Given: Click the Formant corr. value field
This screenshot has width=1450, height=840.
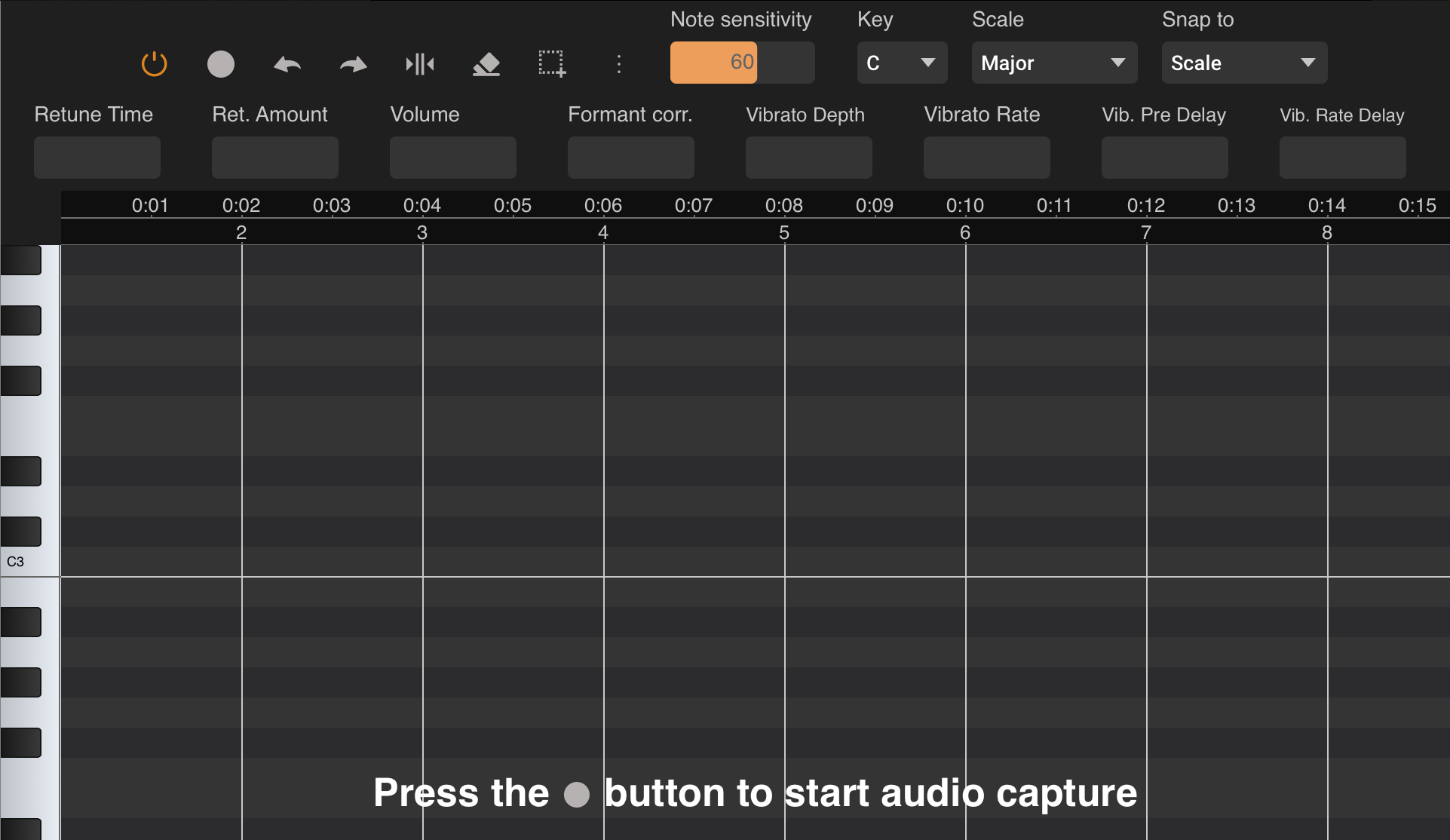Looking at the screenshot, I should 631,158.
